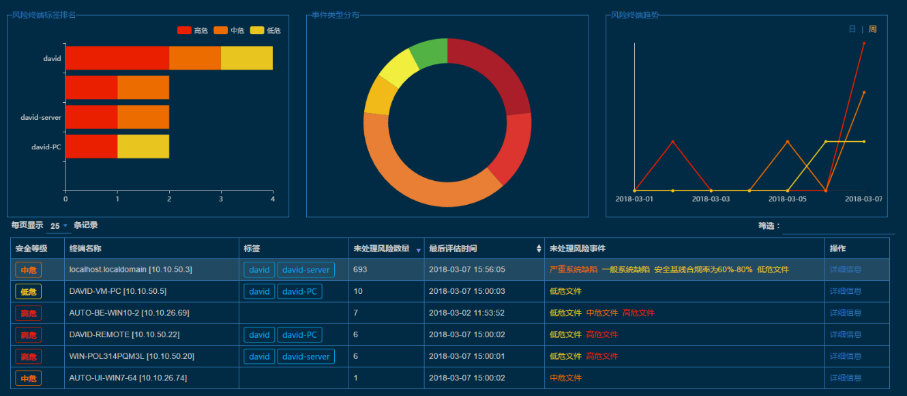Screen dimensions: 907x396
Task: Click yellow segment of david-PC bar
Action: [x=143, y=146]
